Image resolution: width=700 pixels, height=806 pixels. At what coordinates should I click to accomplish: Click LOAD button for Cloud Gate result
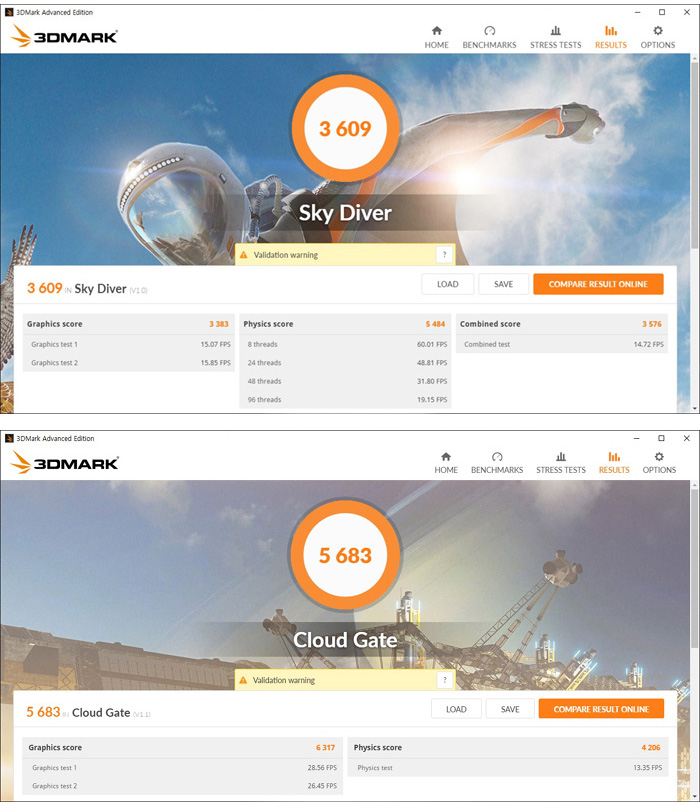[456, 709]
